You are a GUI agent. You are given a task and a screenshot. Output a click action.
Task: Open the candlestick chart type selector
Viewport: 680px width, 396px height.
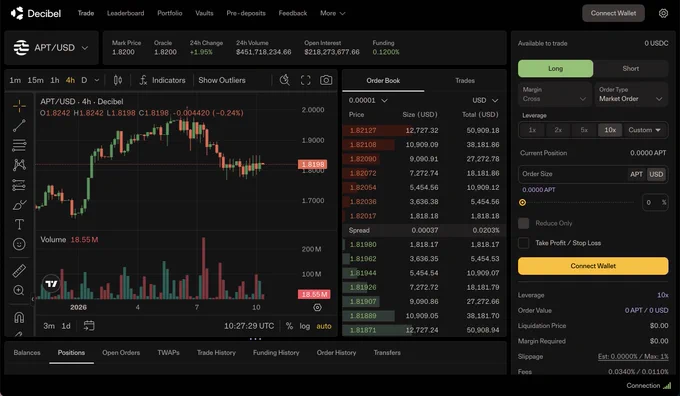(x=118, y=80)
